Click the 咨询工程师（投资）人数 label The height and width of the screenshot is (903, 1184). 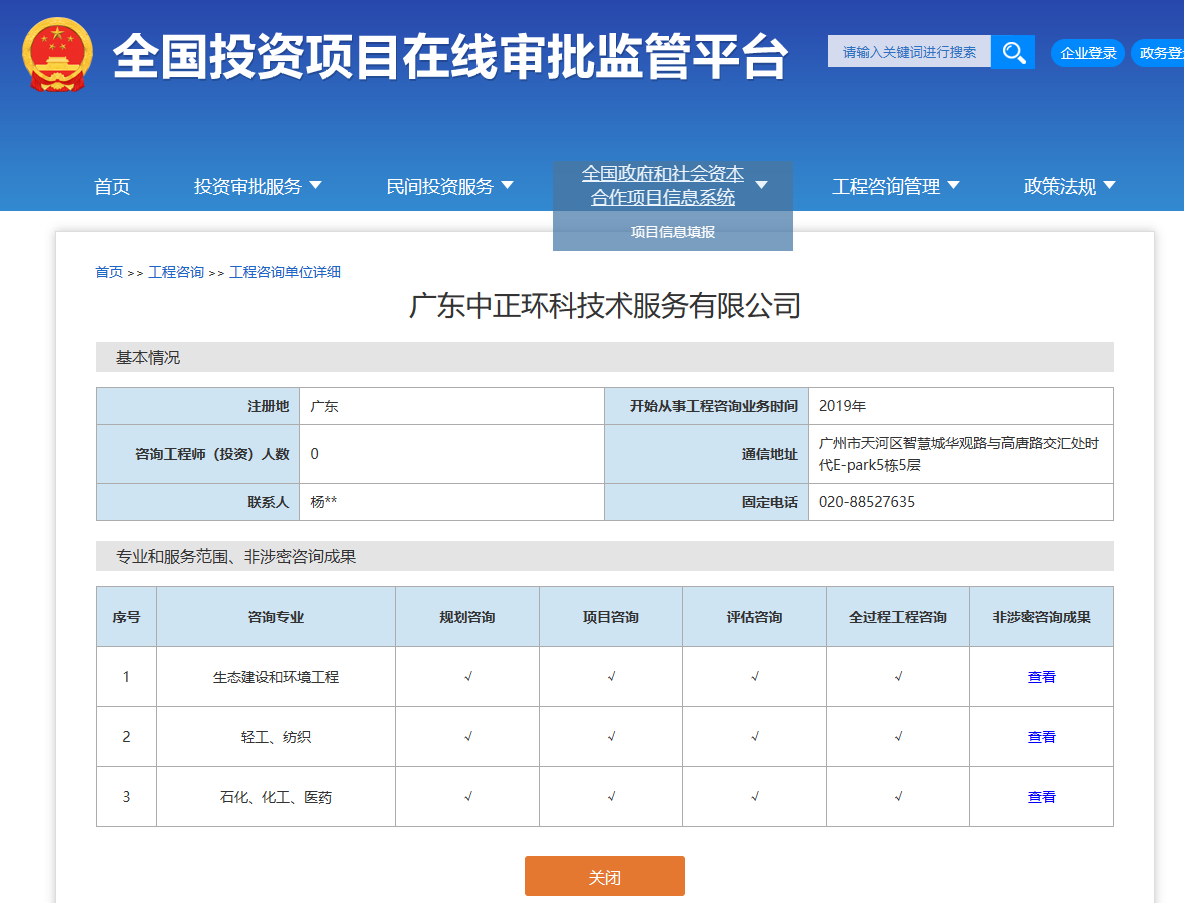click(x=212, y=454)
